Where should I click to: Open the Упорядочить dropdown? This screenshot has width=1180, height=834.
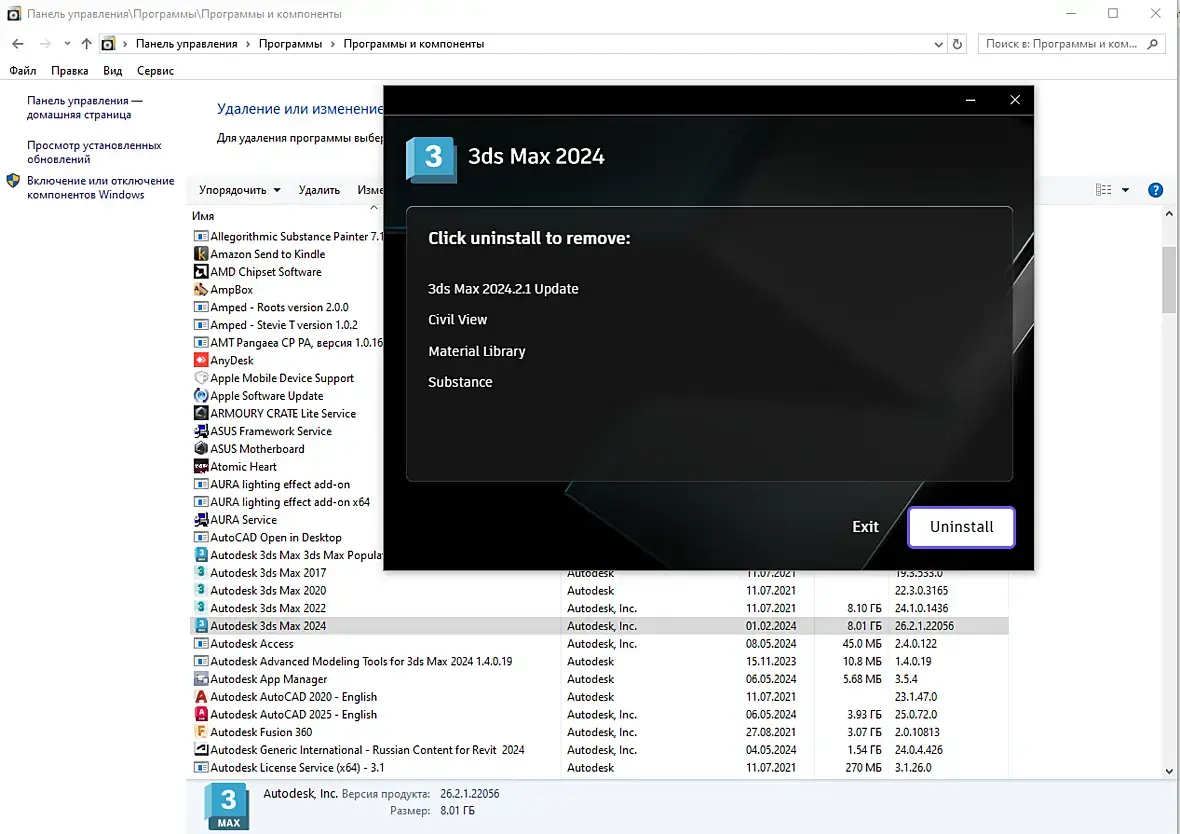tap(239, 190)
